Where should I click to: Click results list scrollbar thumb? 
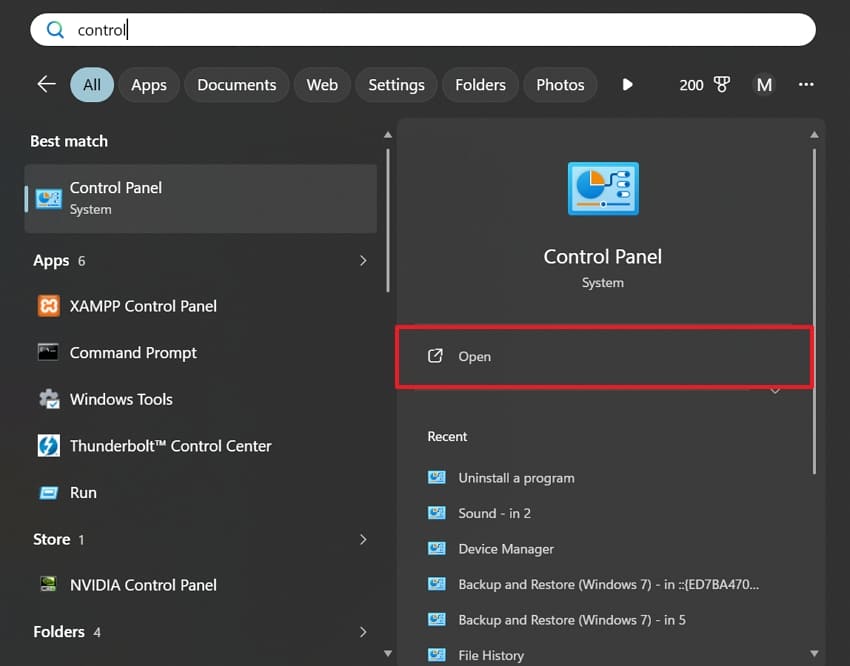(388, 221)
